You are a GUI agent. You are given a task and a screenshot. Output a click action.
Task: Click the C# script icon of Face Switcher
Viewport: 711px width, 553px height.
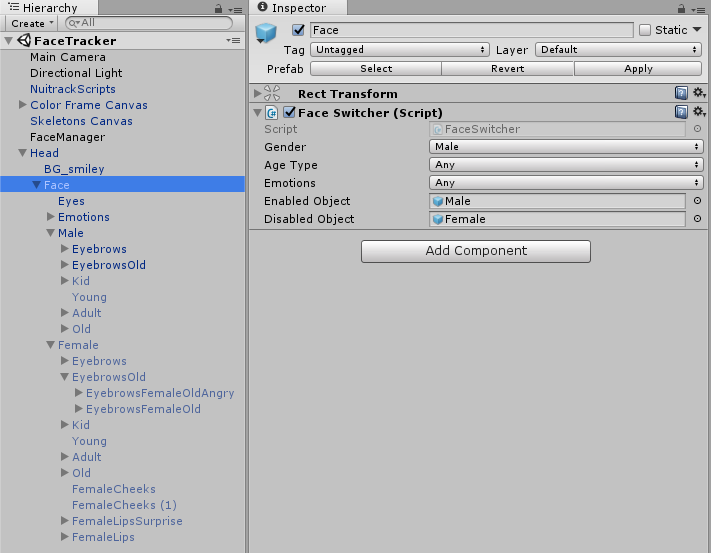272,112
